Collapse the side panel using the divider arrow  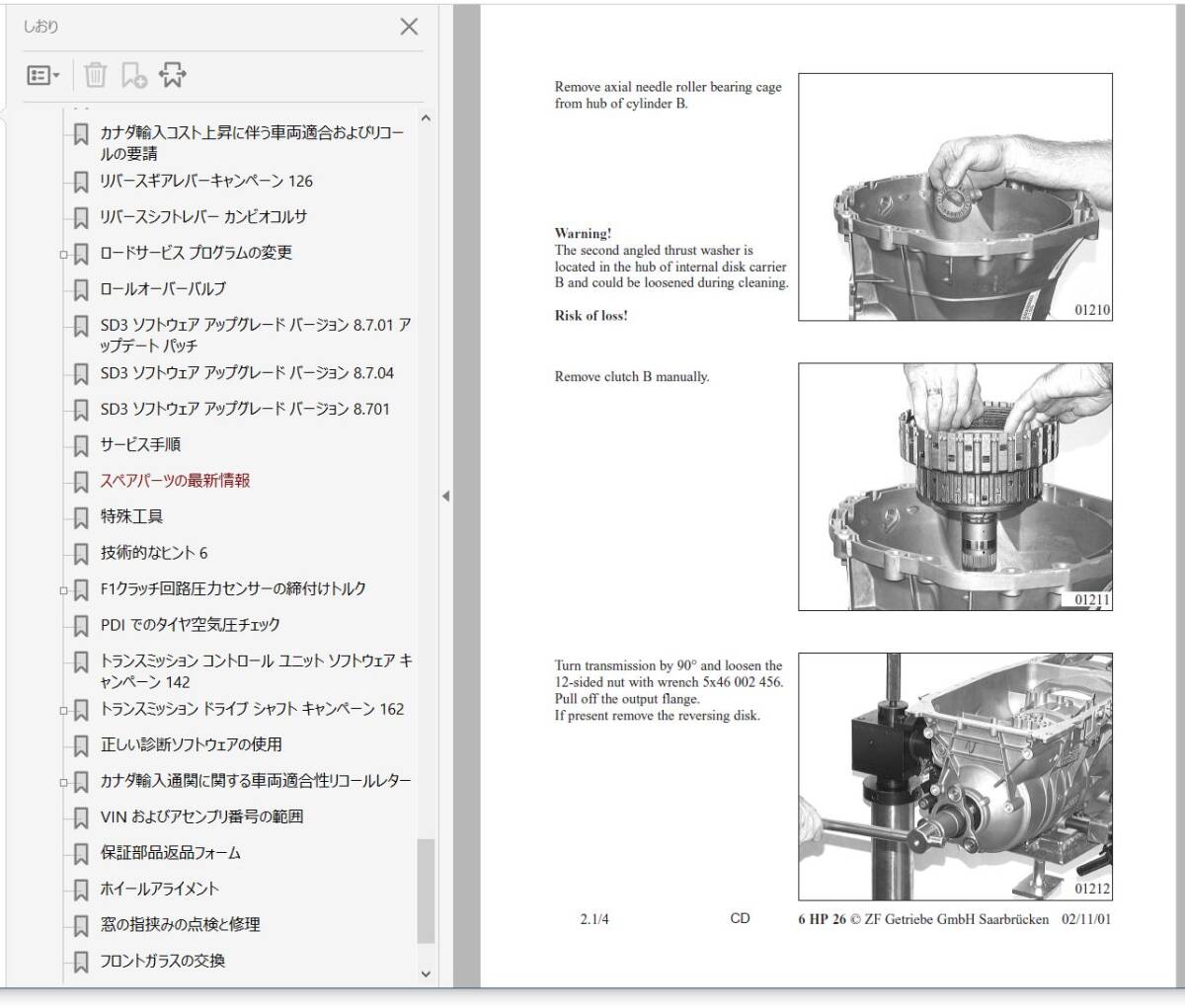pyautogui.click(x=445, y=496)
